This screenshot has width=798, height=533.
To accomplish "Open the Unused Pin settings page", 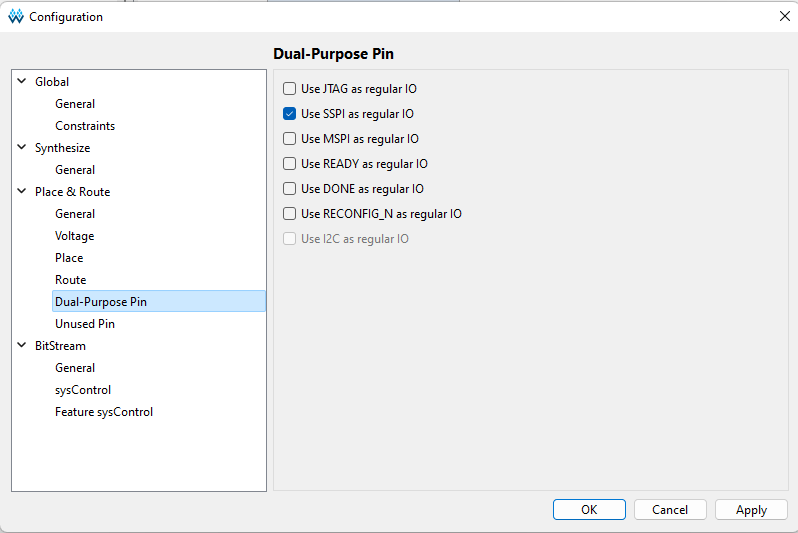I will click(85, 324).
